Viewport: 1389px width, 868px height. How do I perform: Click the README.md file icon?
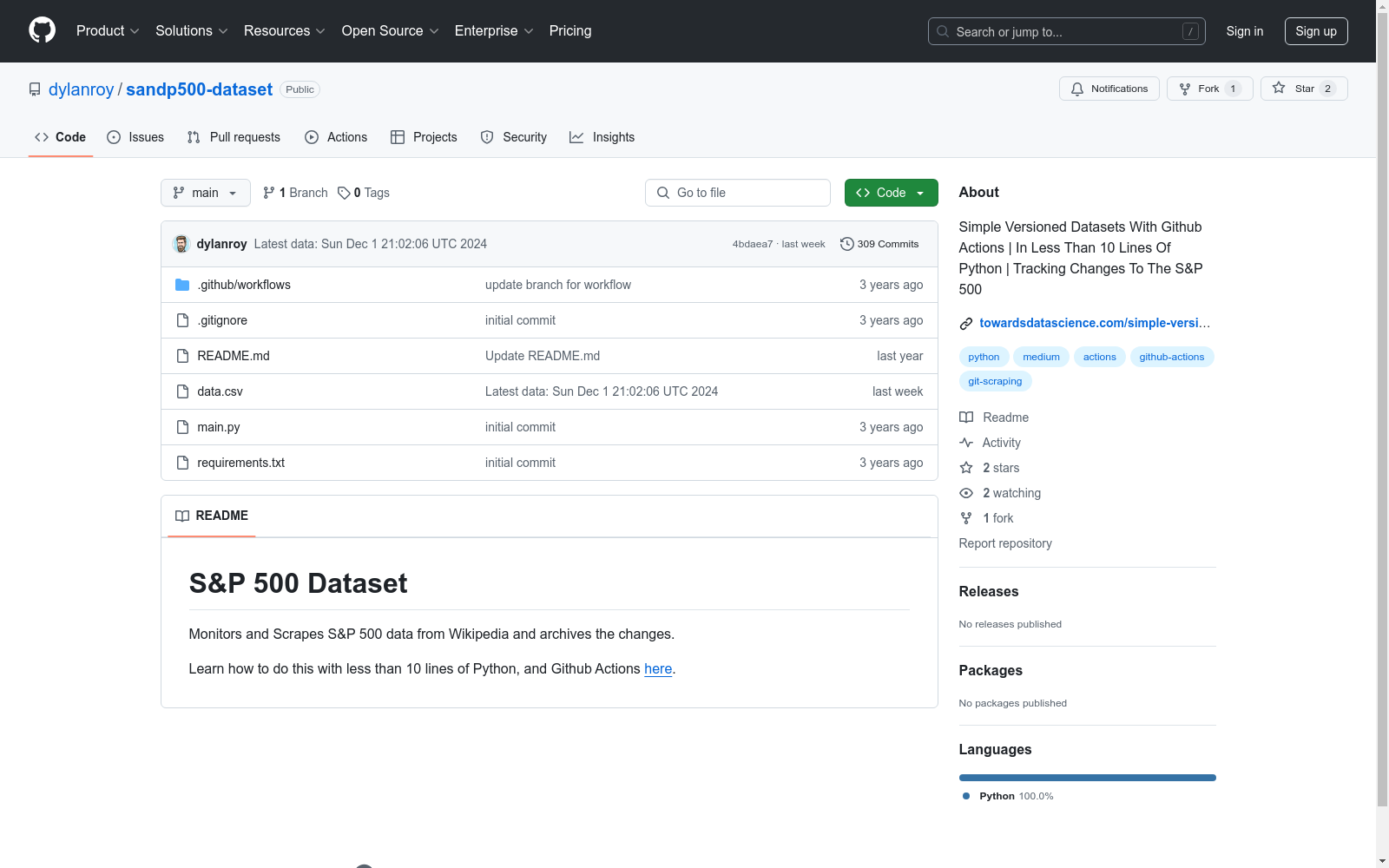tap(182, 356)
